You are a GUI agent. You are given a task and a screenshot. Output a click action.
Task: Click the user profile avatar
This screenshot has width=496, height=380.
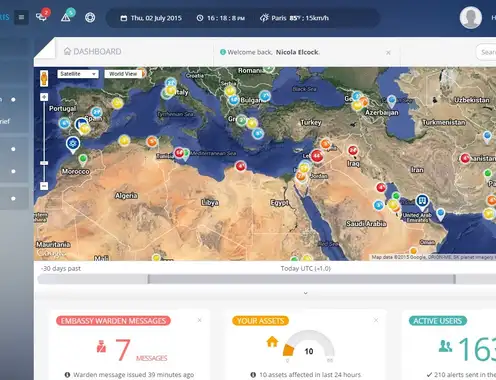471,17
